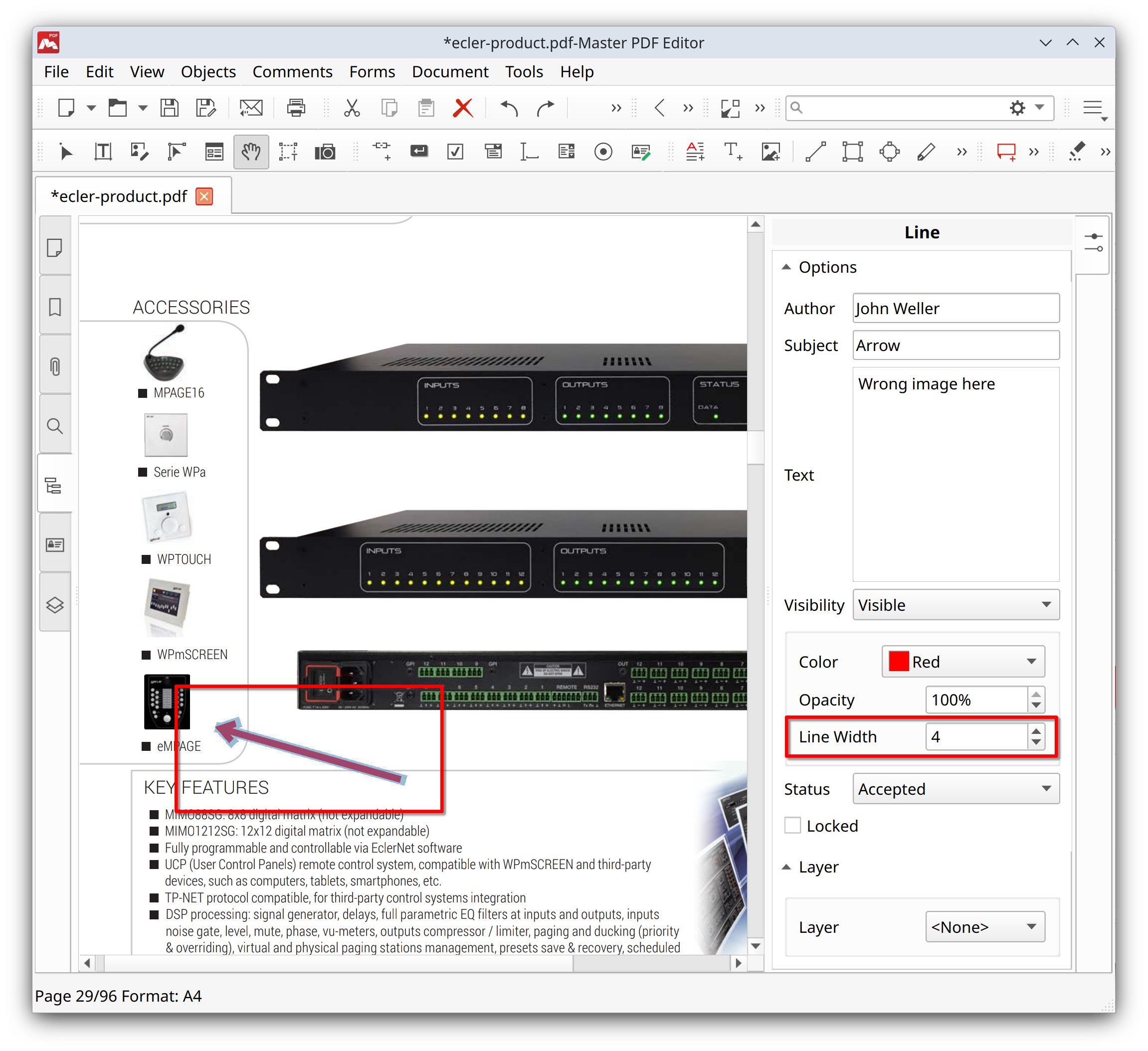Select the Pencil drawing tool
Screen dimensions: 1148x1051
click(927, 152)
